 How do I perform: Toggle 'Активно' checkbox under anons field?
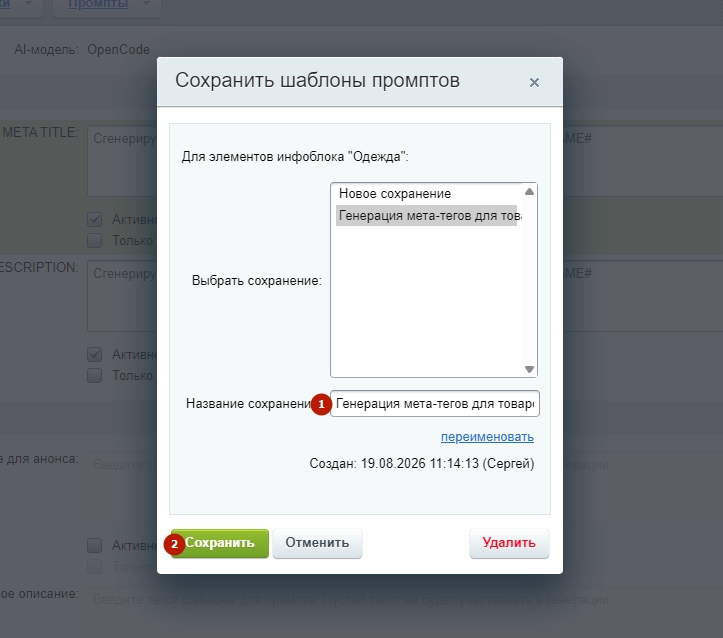(x=95, y=545)
